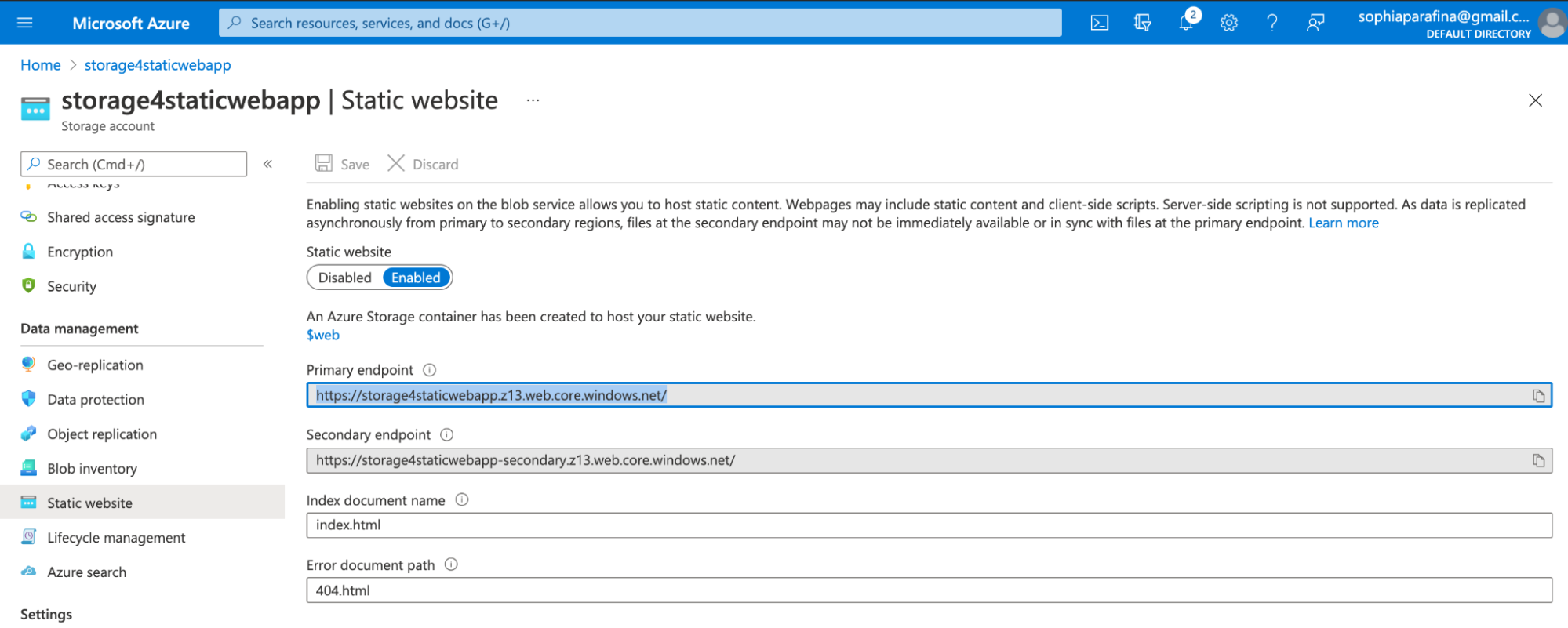Open the Feedback icon in the top bar
This screenshot has height=628, width=1568.
click(1315, 23)
